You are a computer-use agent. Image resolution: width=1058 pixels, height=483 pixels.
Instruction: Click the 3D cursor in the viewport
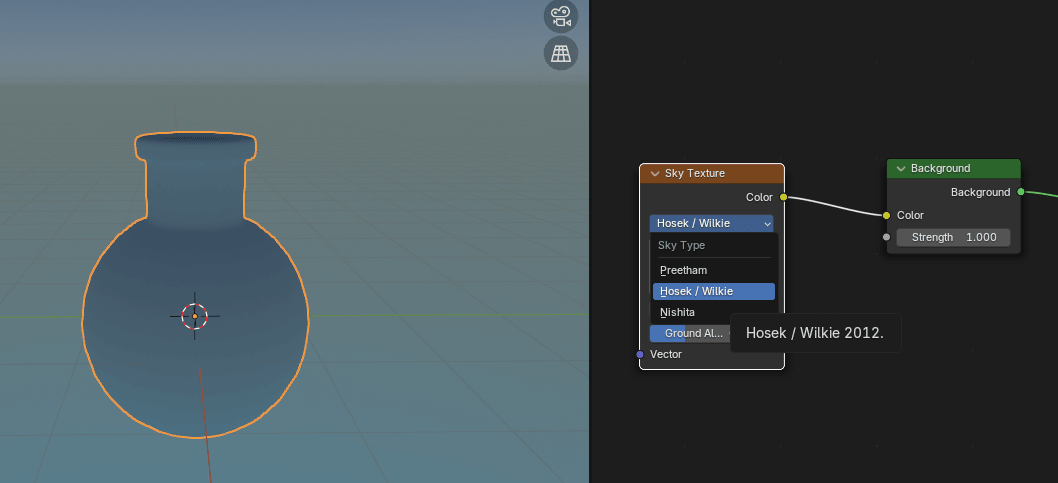pos(195,316)
